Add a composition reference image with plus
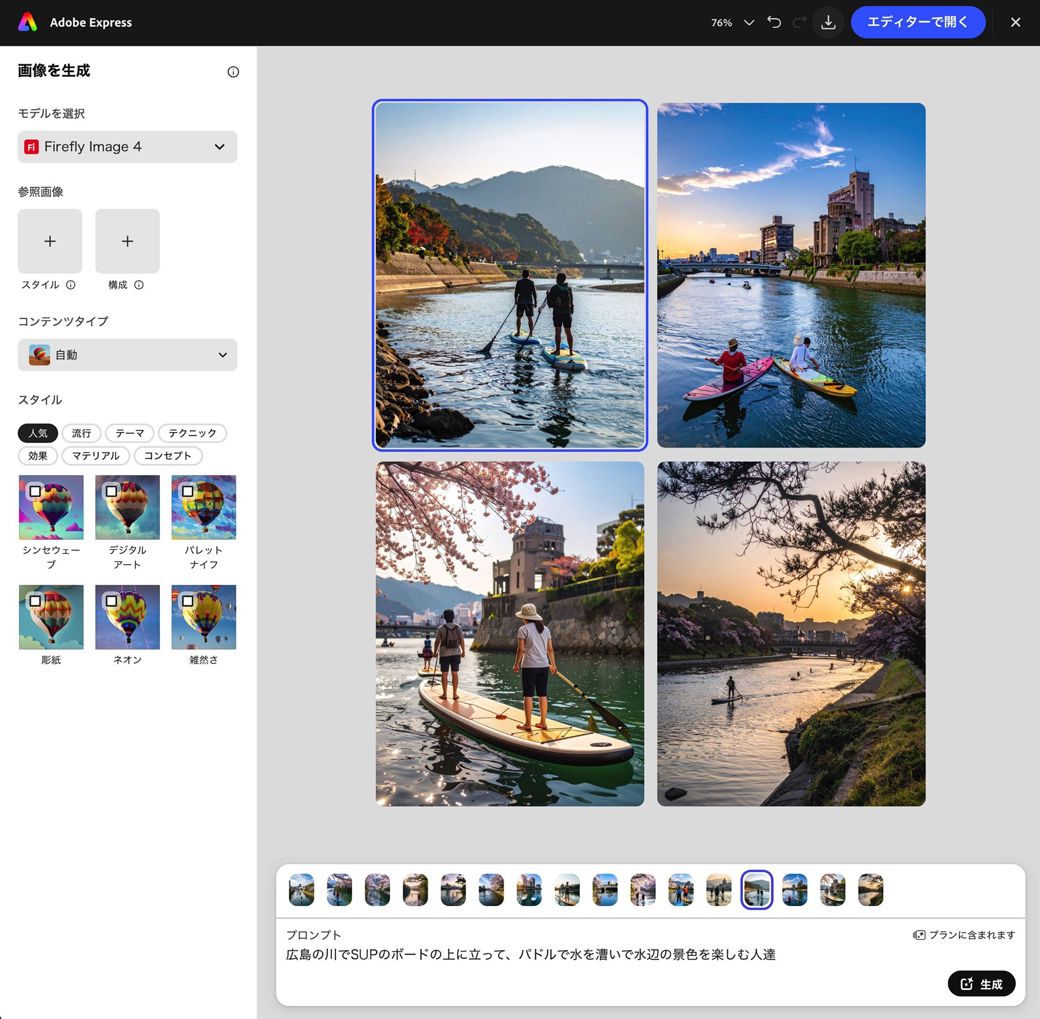1040x1019 pixels. [x=127, y=241]
